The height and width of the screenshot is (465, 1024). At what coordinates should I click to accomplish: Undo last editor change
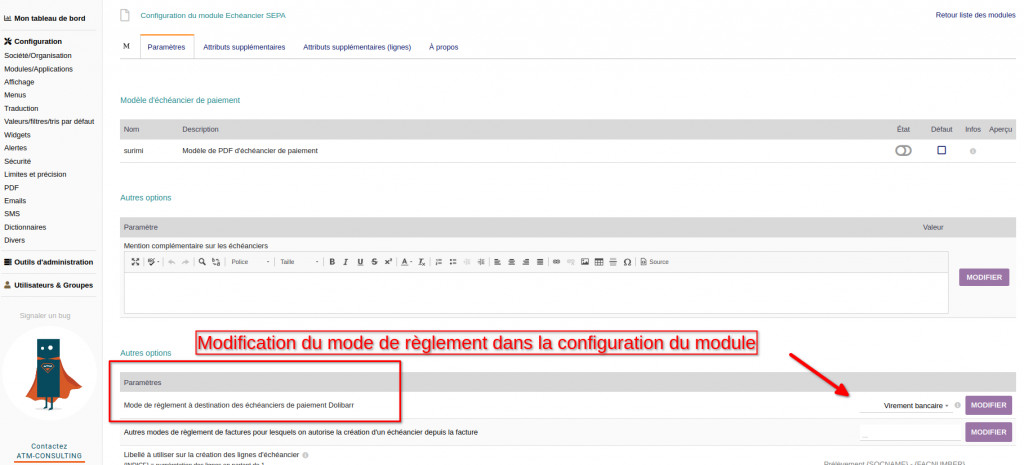point(172,262)
